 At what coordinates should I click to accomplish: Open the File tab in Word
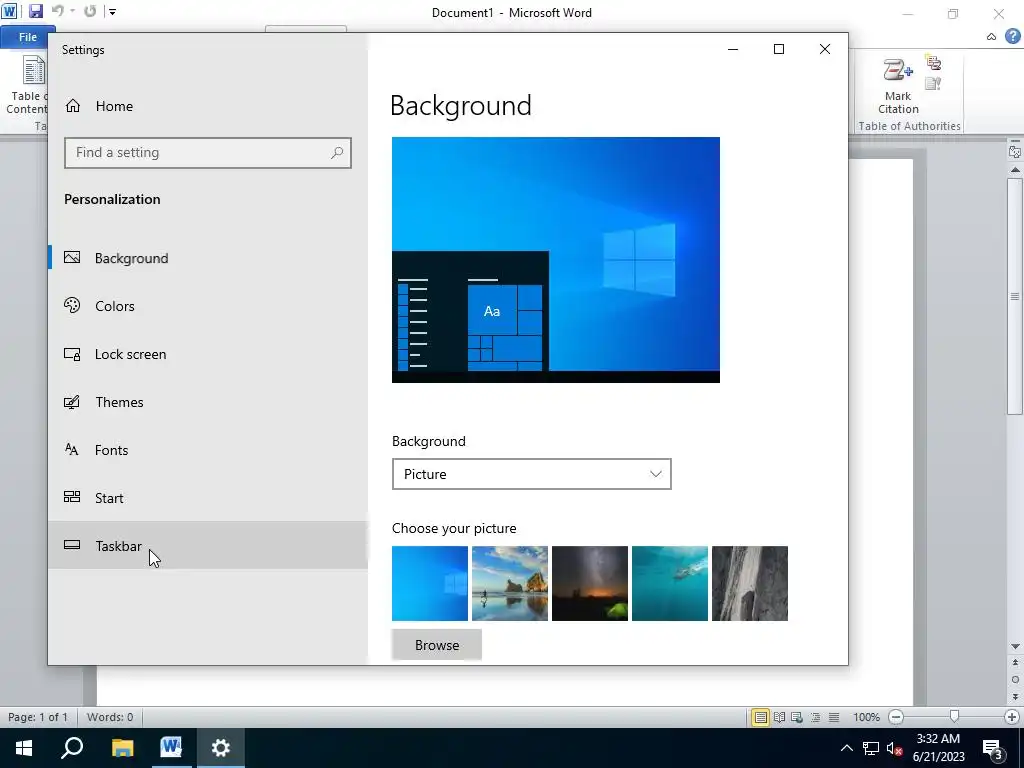(x=27, y=37)
